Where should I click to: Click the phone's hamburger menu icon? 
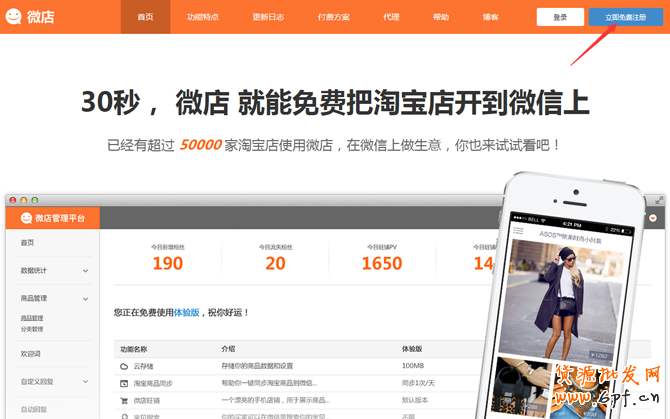point(518,231)
